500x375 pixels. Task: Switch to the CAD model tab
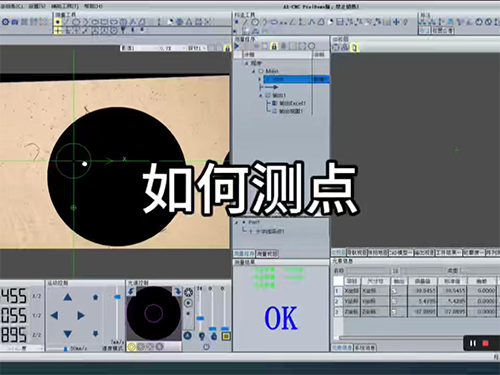click(x=401, y=253)
